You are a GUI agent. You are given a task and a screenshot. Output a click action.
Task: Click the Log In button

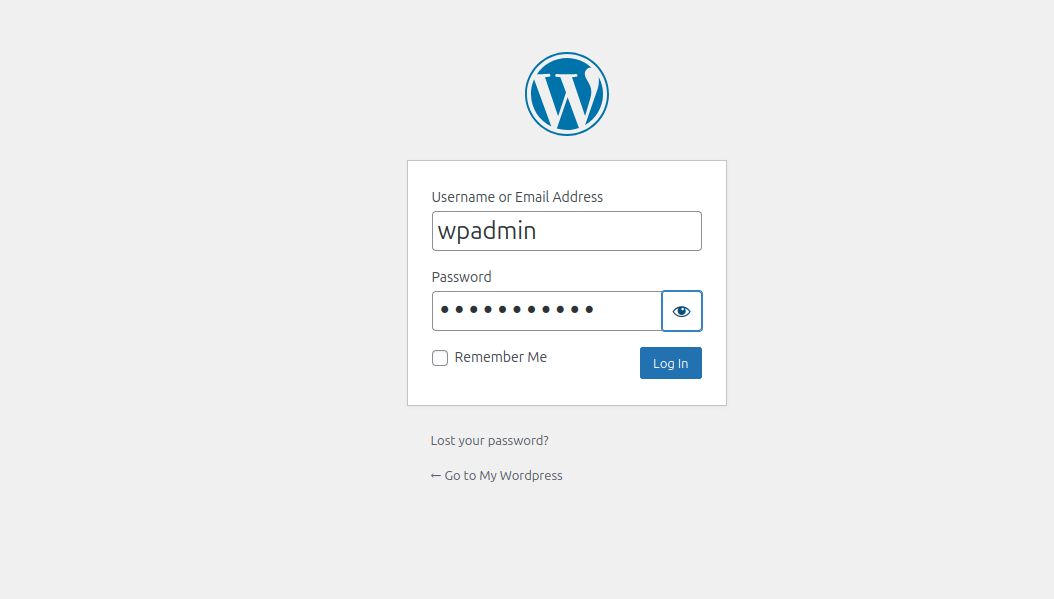(x=670, y=363)
